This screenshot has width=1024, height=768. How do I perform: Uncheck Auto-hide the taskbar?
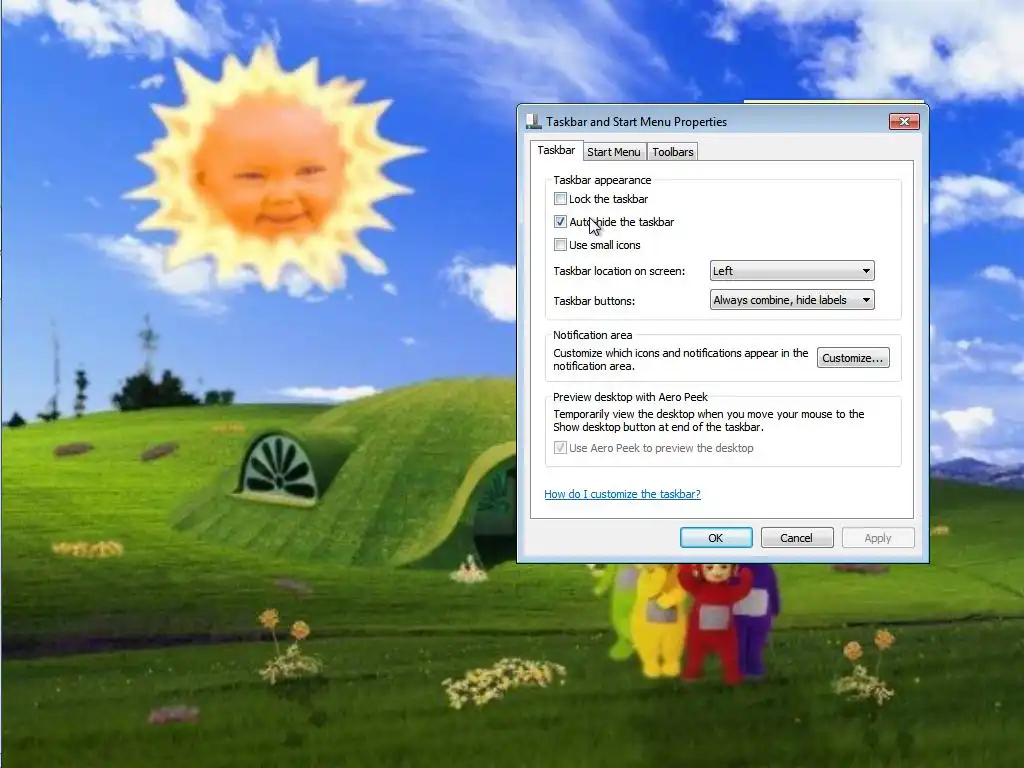click(x=560, y=221)
